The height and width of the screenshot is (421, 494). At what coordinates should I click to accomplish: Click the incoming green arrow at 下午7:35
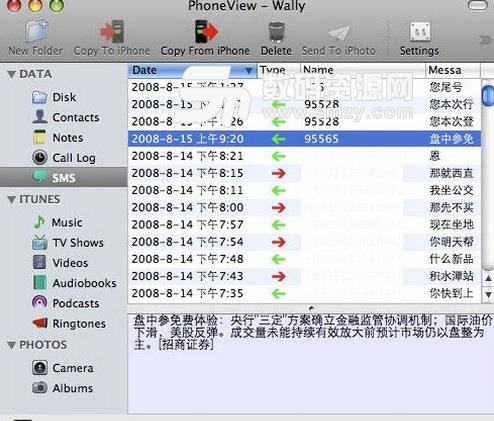279,294
